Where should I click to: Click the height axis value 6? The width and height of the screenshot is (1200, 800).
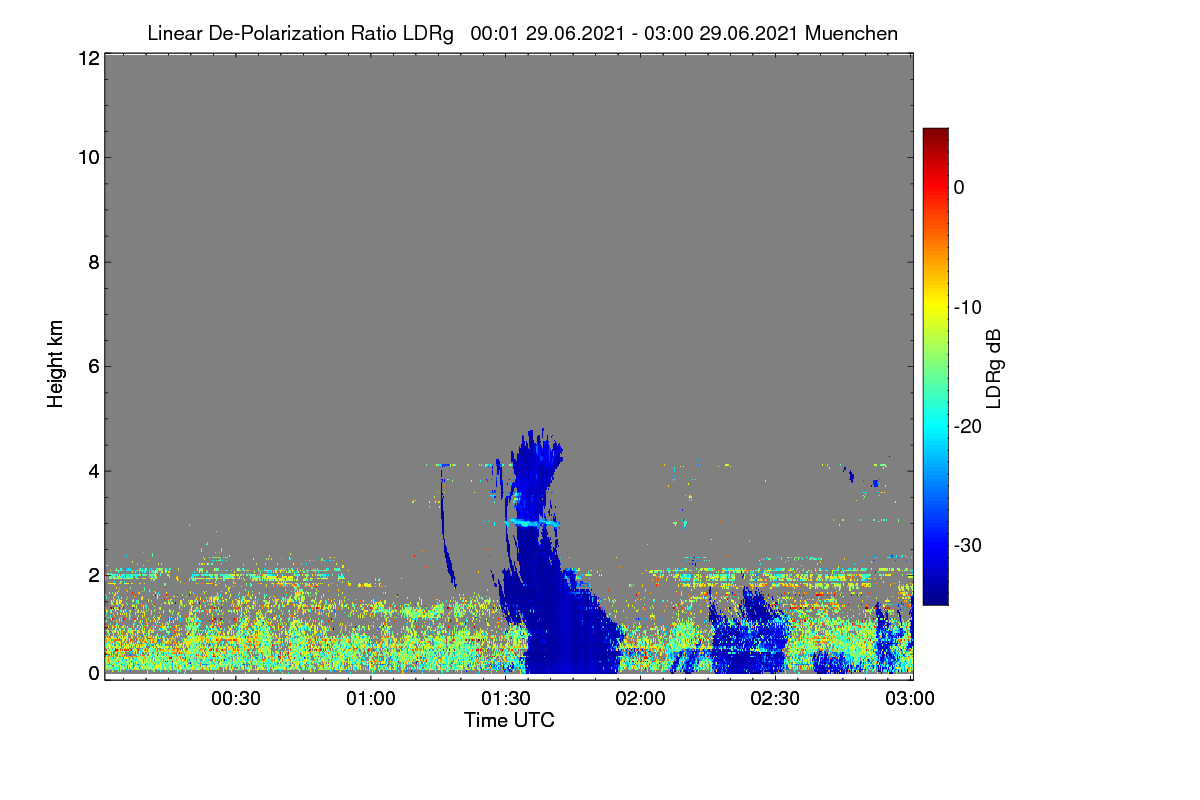(x=92, y=366)
